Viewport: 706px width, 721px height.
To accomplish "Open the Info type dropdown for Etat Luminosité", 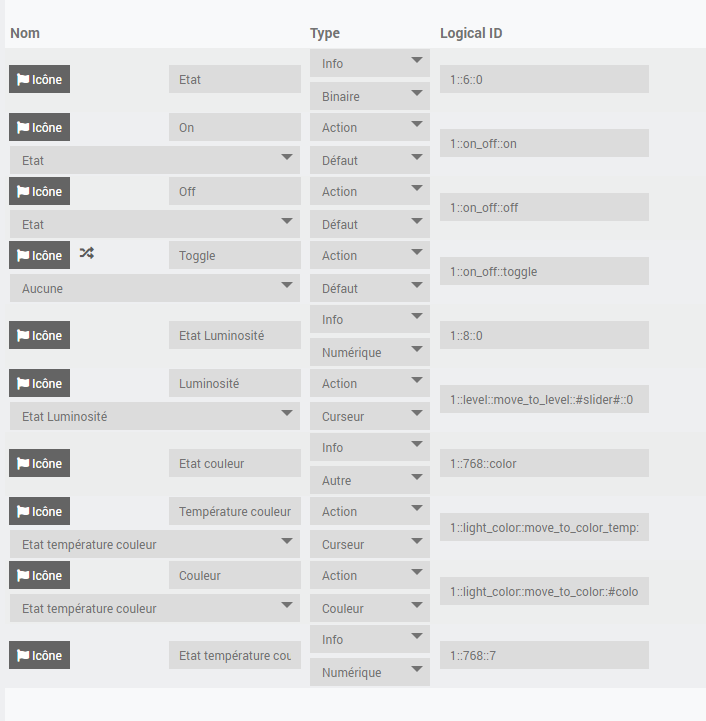I will click(370, 319).
